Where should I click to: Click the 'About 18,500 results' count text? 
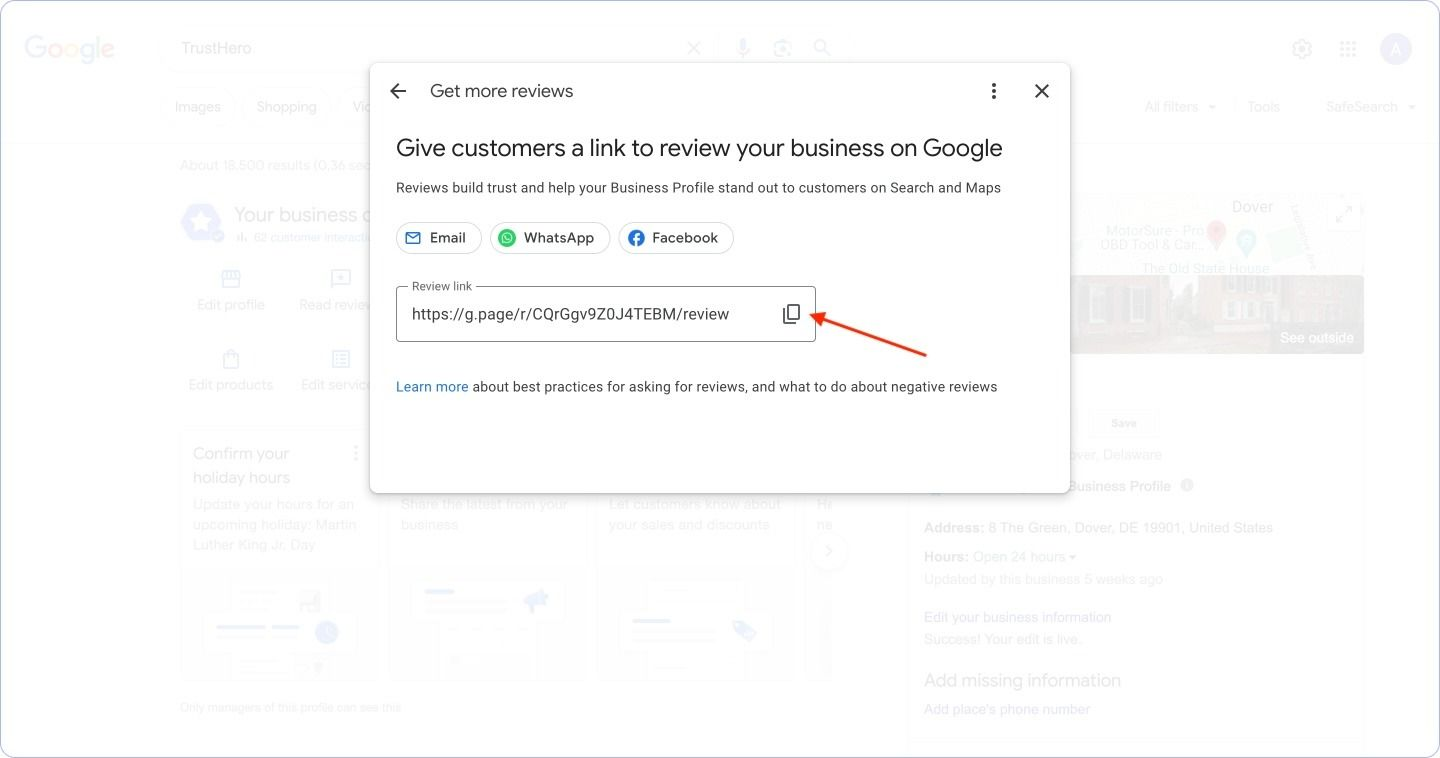click(274, 166)
